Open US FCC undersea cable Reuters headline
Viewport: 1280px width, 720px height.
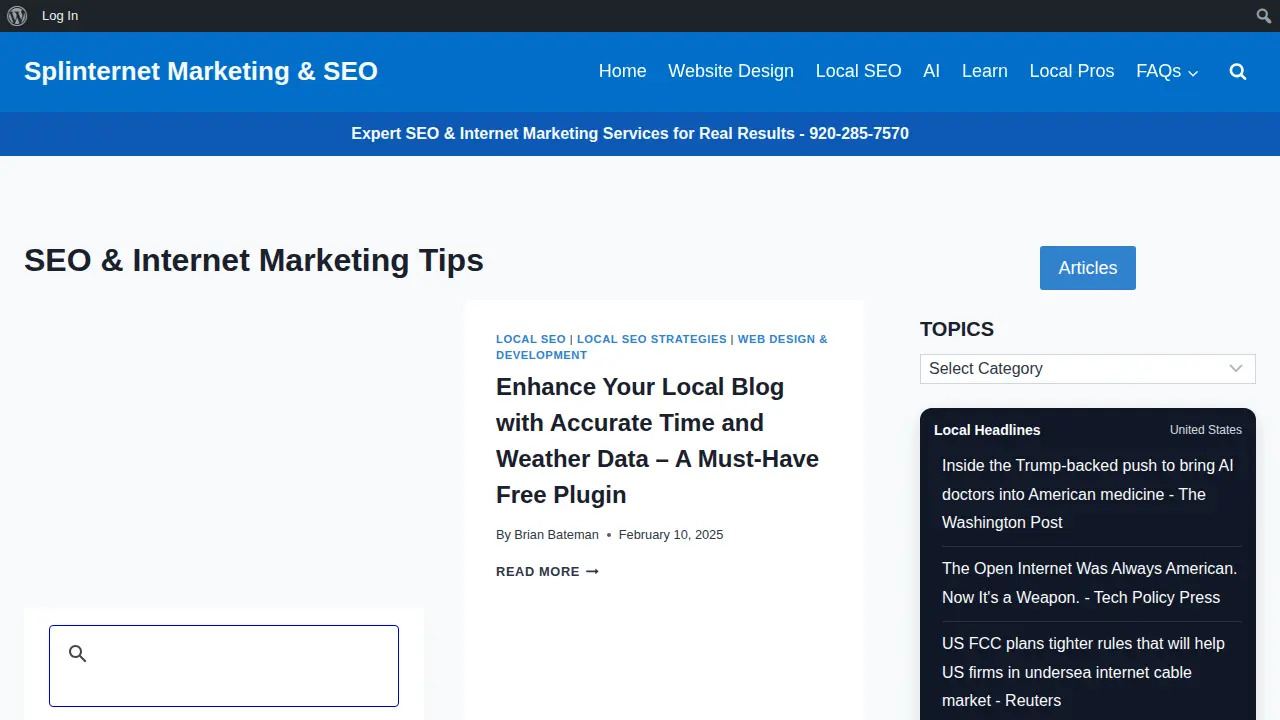point(1083,672)
